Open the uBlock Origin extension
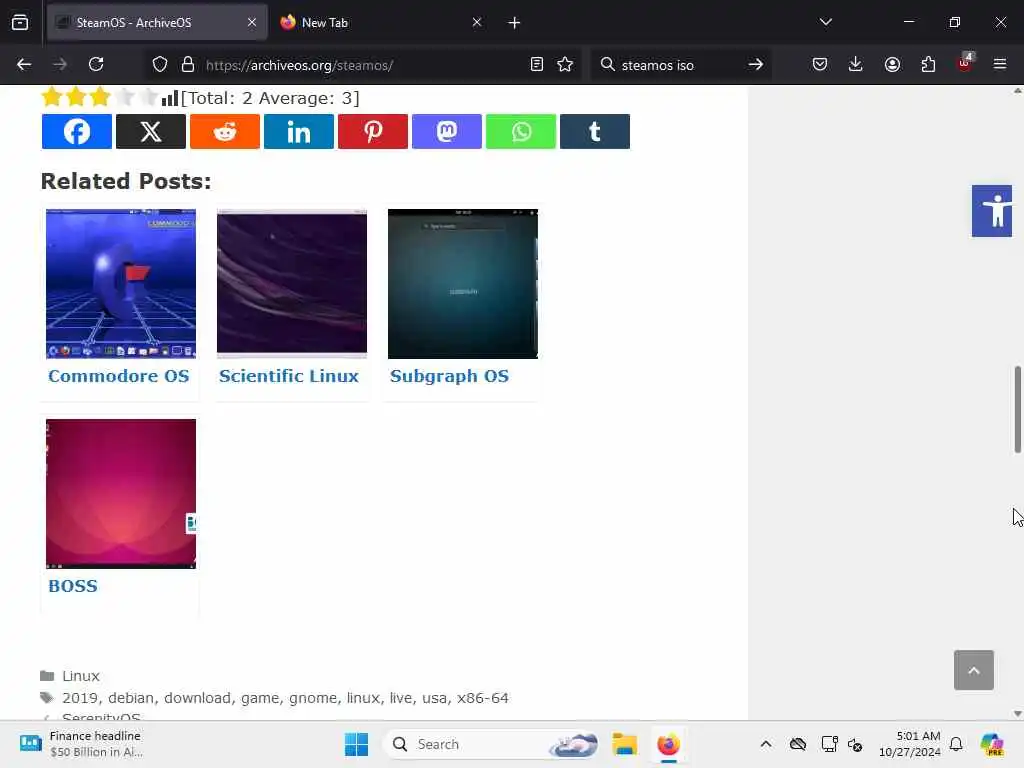 pyautogui.click(x=965, y=63)
